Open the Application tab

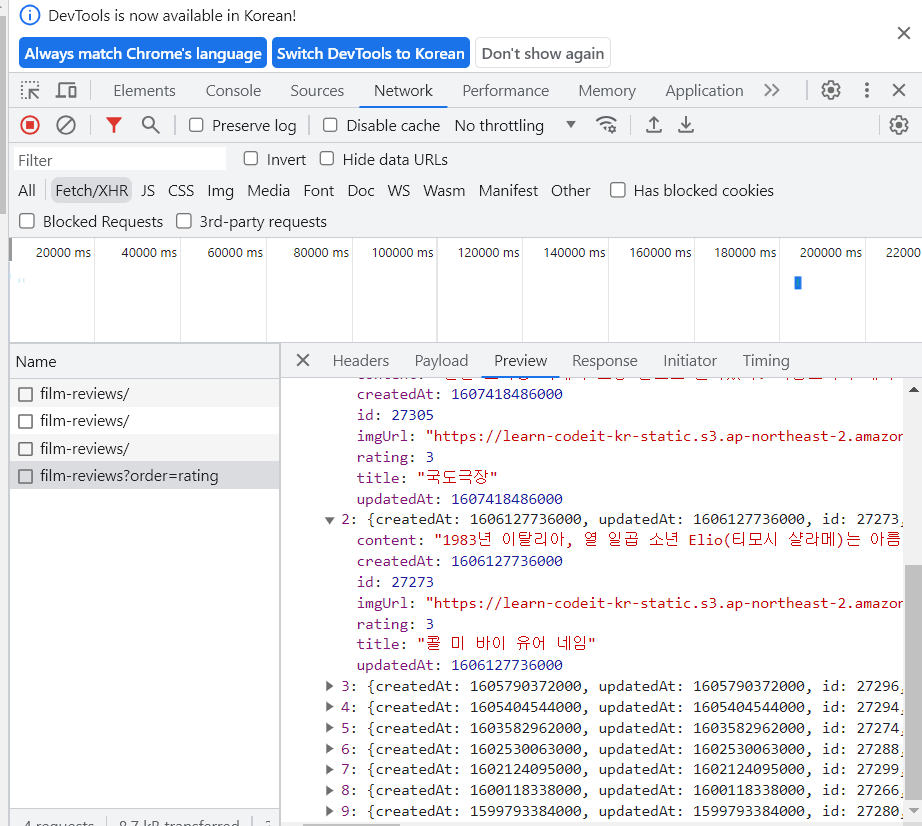pos(704,91)
